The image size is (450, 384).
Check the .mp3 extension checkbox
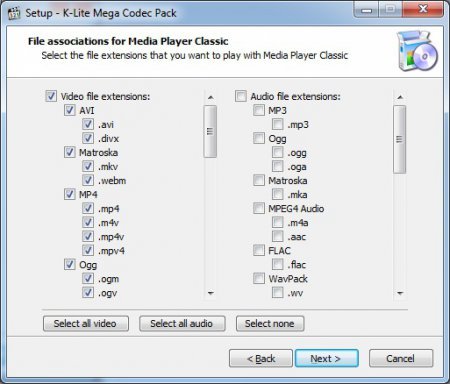278,124
